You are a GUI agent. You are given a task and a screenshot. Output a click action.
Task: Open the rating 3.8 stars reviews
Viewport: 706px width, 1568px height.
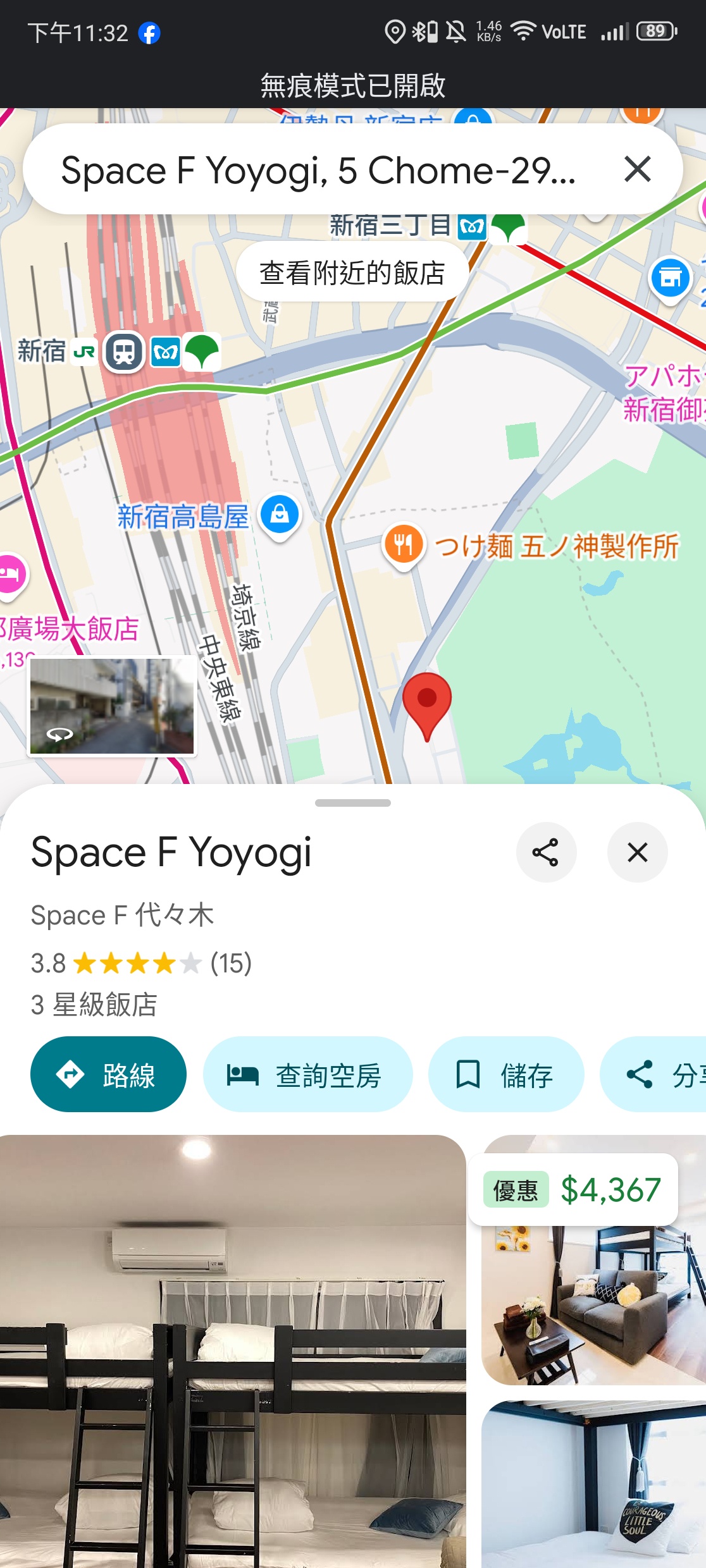[x=141, y=963]
